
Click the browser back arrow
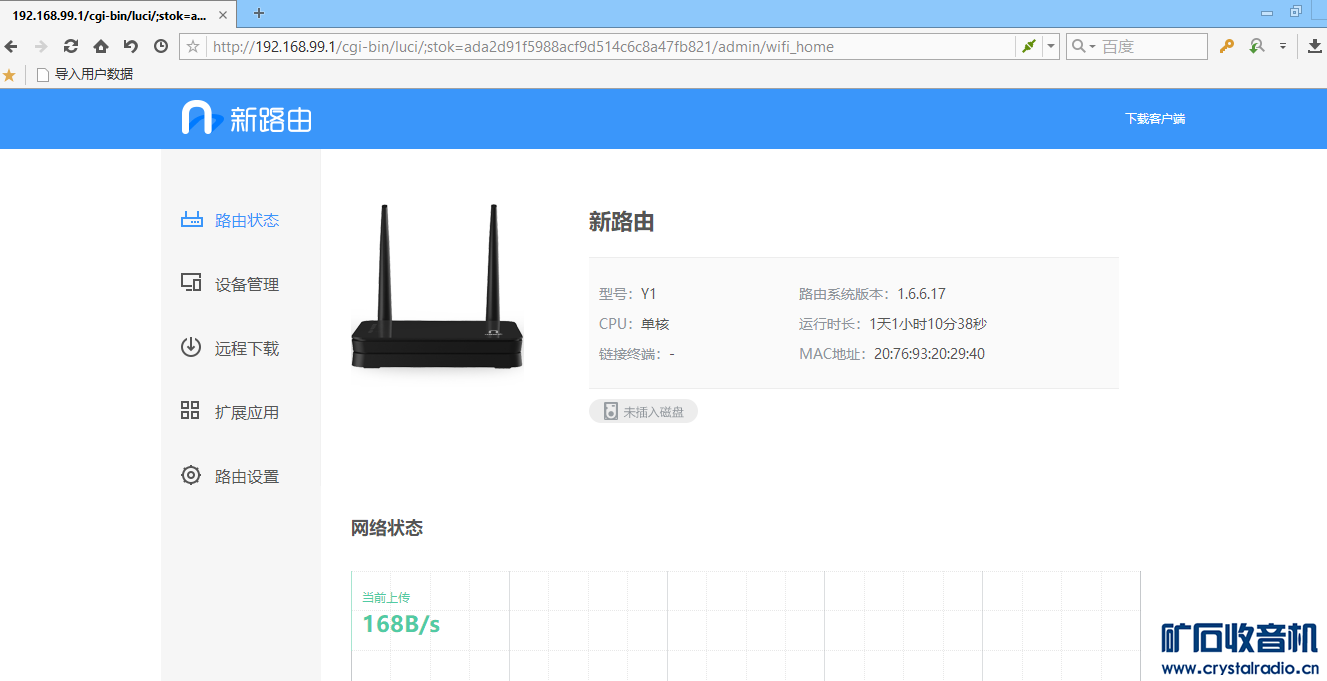(11, 46)
